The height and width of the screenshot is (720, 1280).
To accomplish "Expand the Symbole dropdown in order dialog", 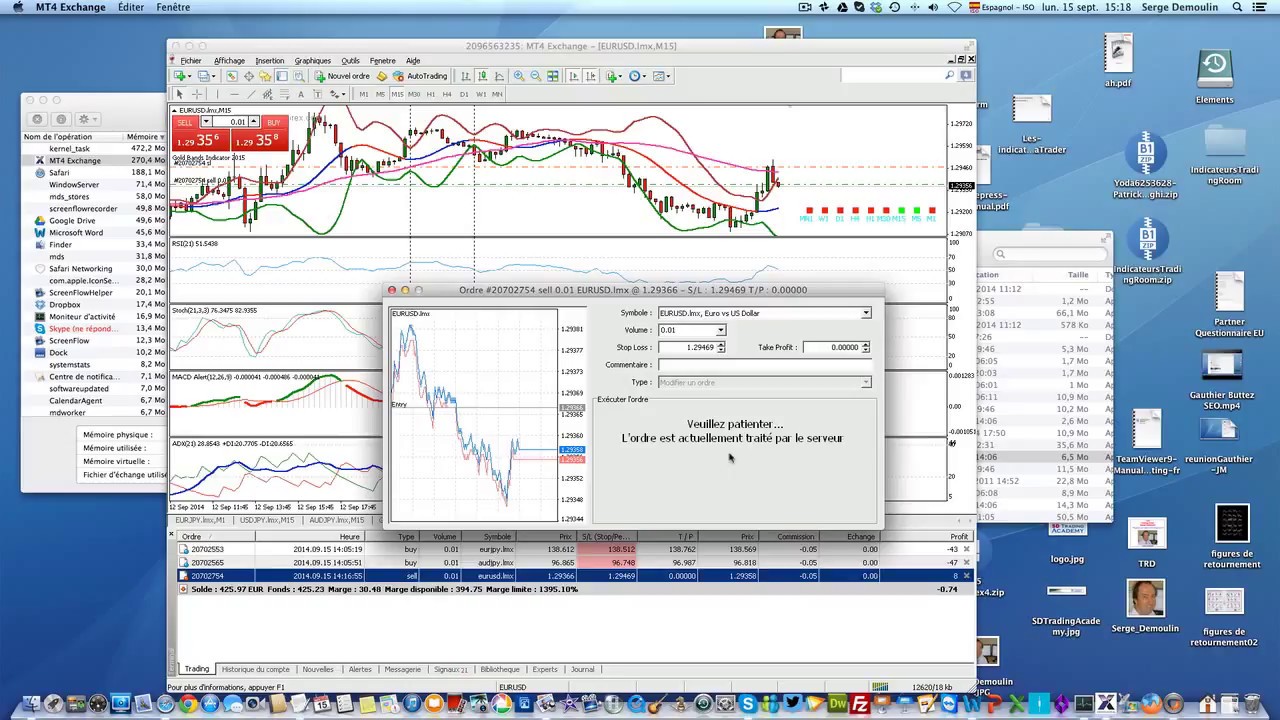I will tap(866, 313).
